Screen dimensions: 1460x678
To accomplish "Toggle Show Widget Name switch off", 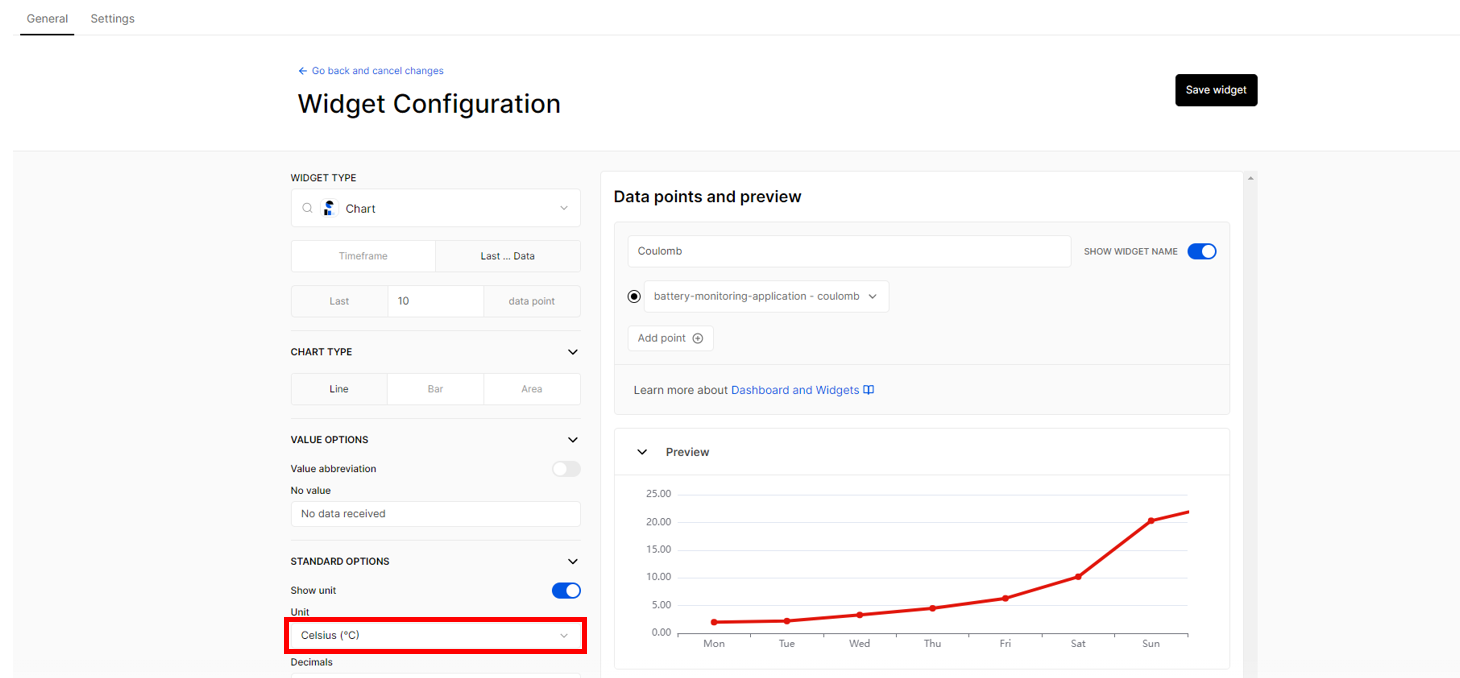I will (1202, 251).
